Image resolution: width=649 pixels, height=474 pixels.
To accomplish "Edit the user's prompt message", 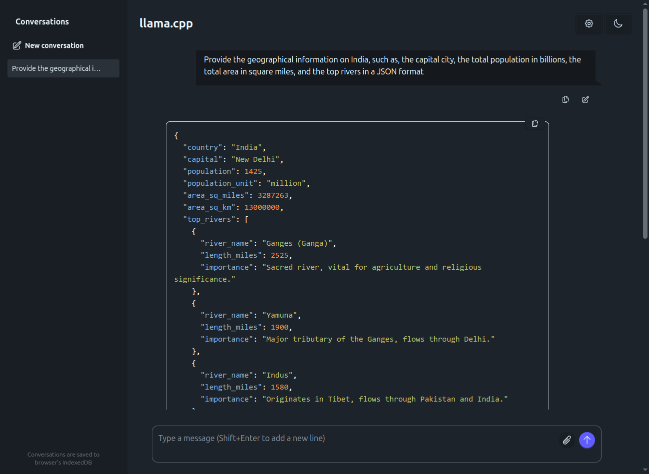I will pyautogui.click(x=585, y=99).
